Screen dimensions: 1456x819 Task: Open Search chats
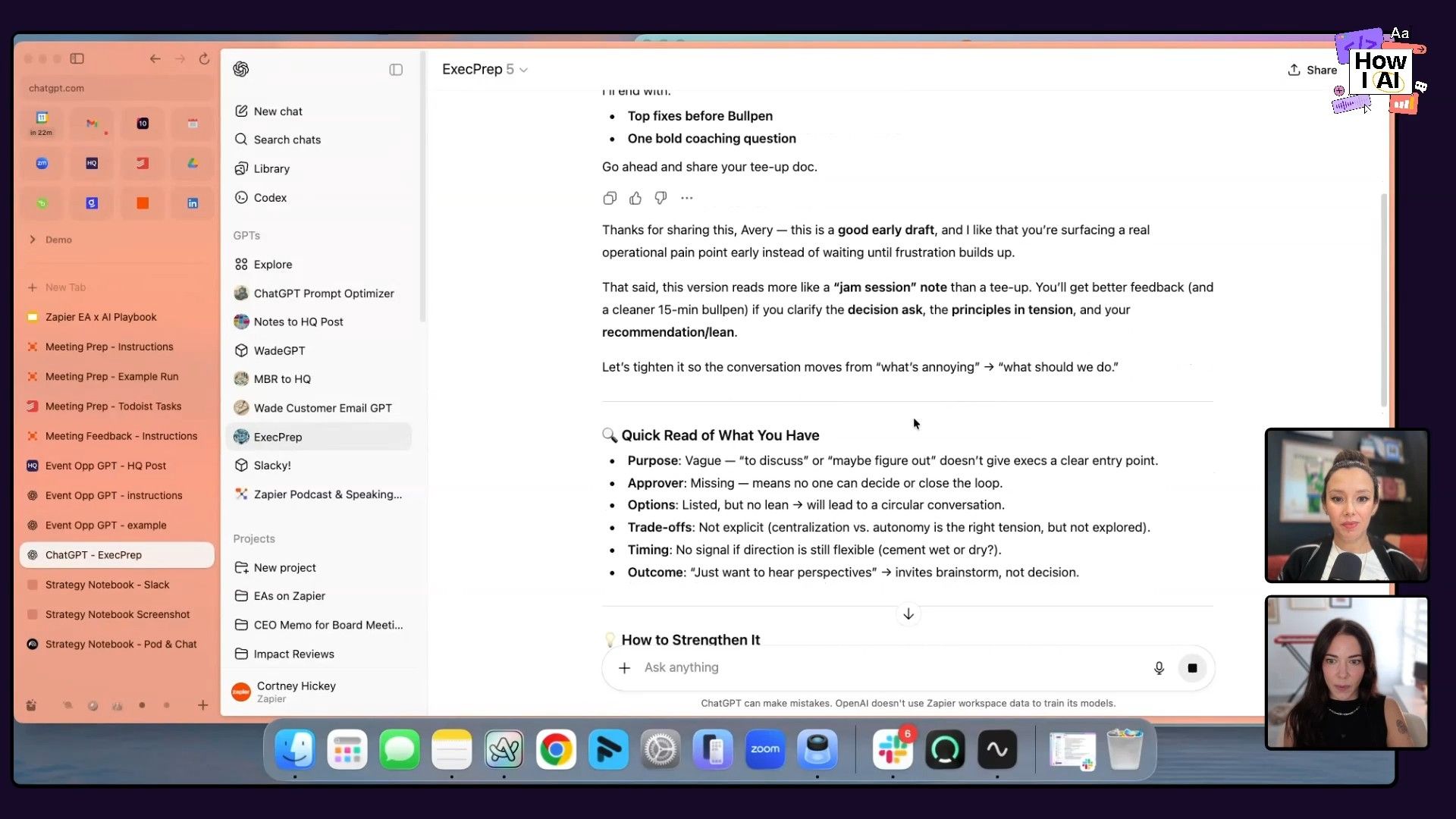(318, 140)
